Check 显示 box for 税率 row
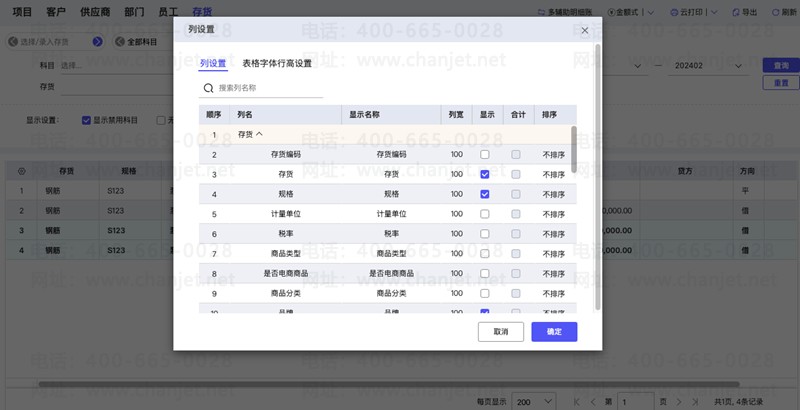Screen dimensions: 800x410 tap(485, 234)
